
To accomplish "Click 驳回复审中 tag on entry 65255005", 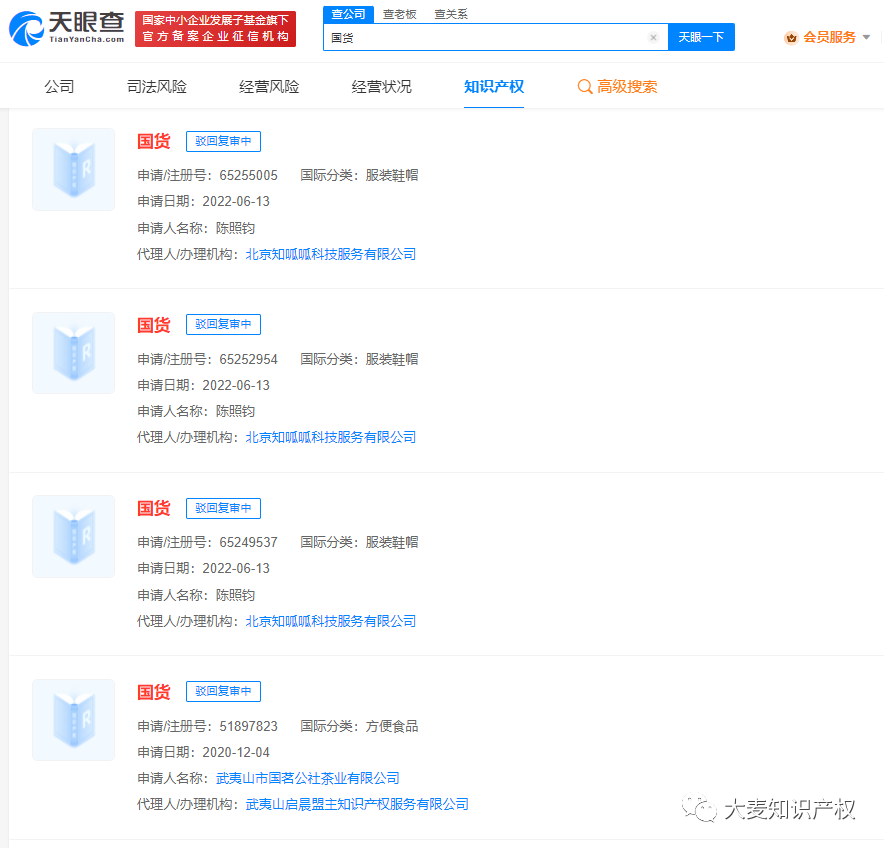I will [x=223, y=141].
